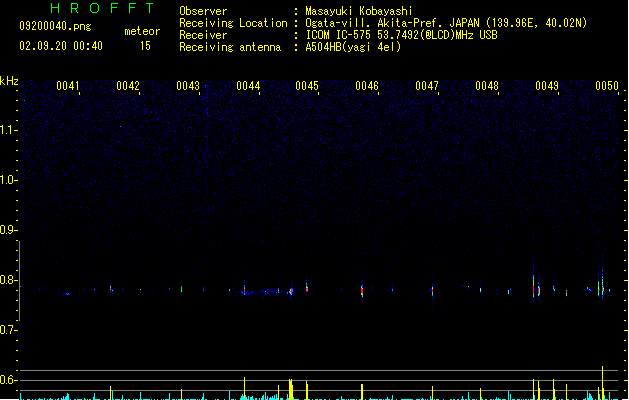Click the tall echo line near 0049

point(534,281)
